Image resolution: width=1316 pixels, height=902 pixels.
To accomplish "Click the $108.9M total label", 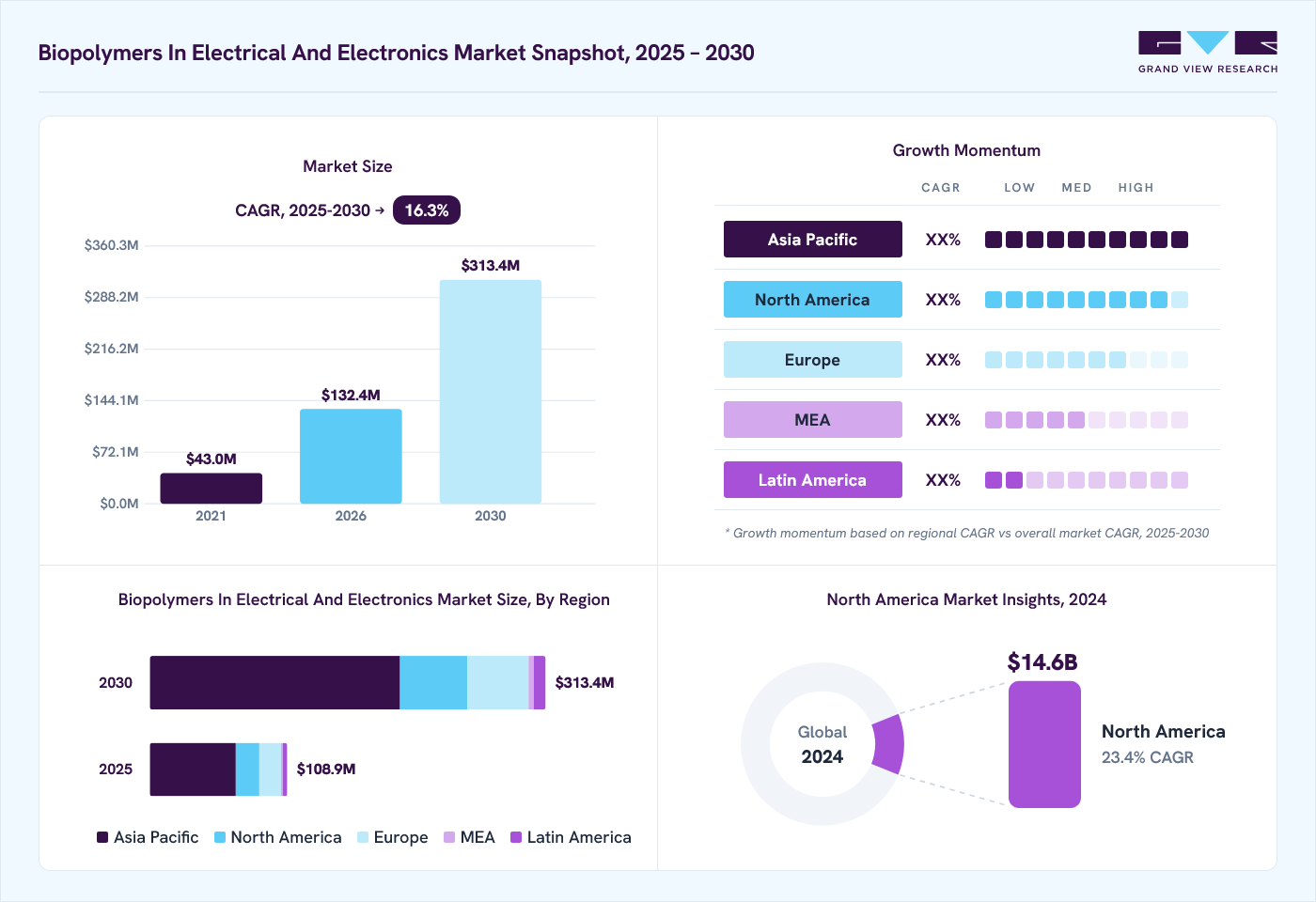I will click(326, 770).
